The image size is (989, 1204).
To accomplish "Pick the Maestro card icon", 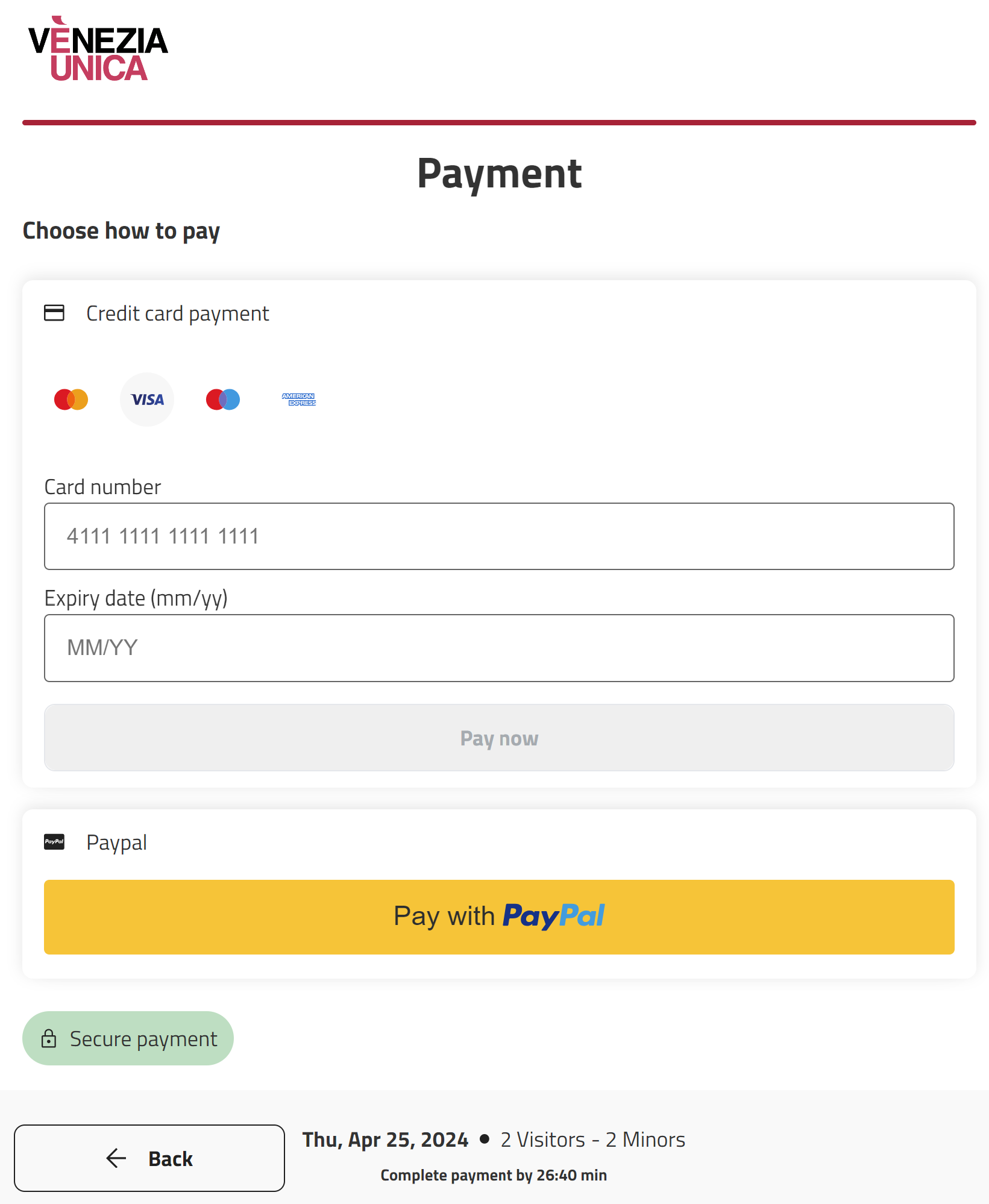I will (223, 400).
